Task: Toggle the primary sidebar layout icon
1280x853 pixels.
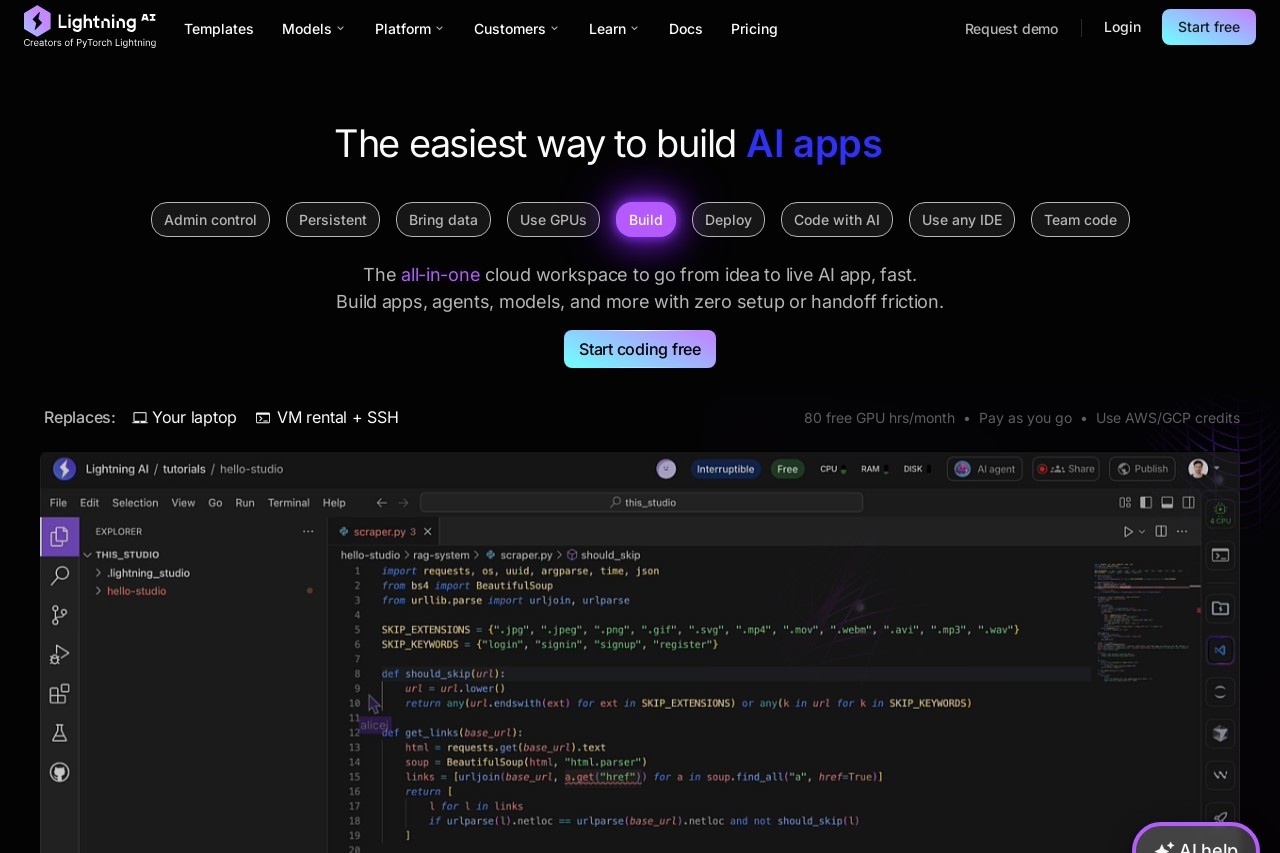Action: pyautogui.click(x=1146, y=502)
